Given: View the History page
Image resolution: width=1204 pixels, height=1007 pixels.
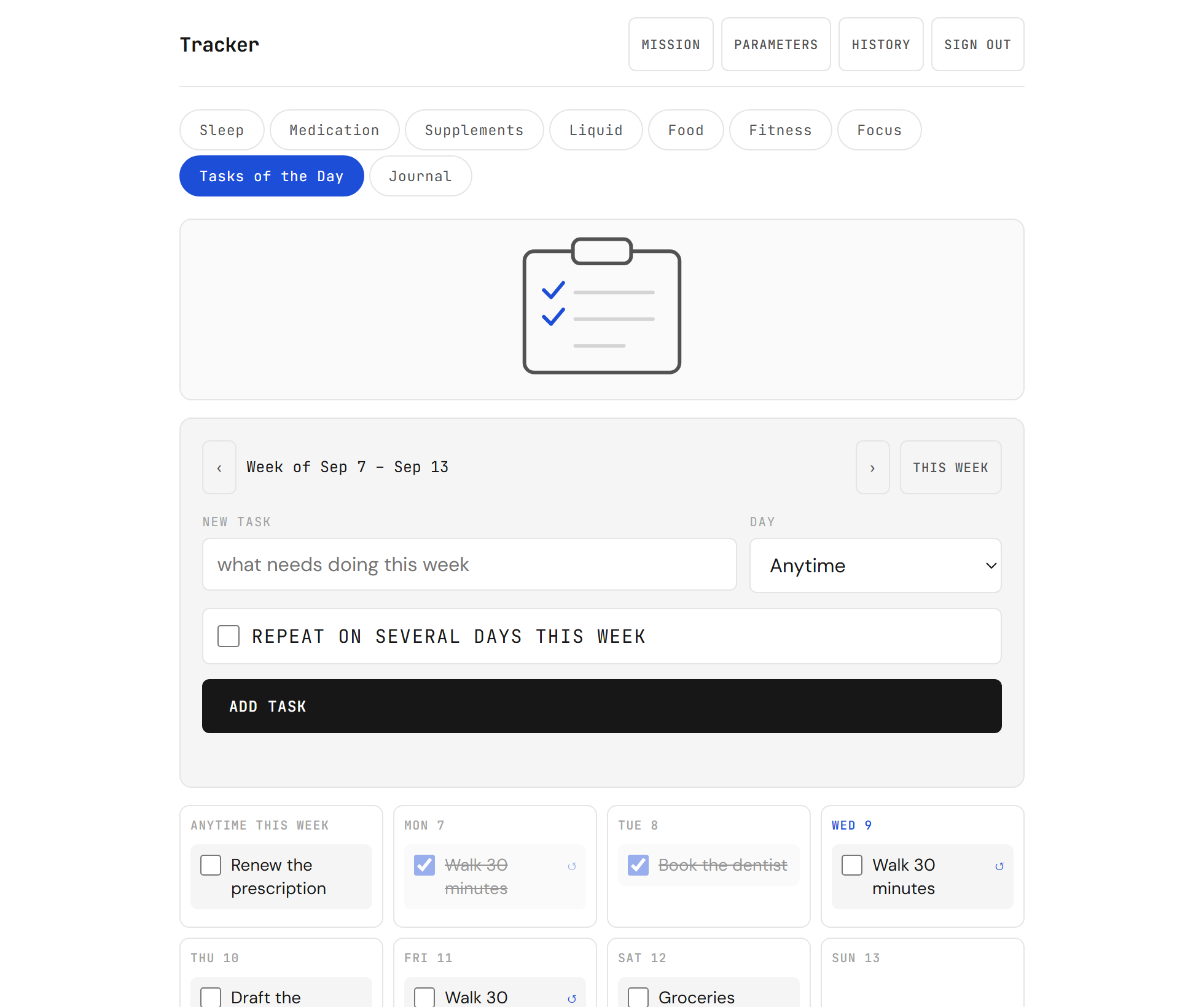Looking at the screenshot, I should point(881,44).
